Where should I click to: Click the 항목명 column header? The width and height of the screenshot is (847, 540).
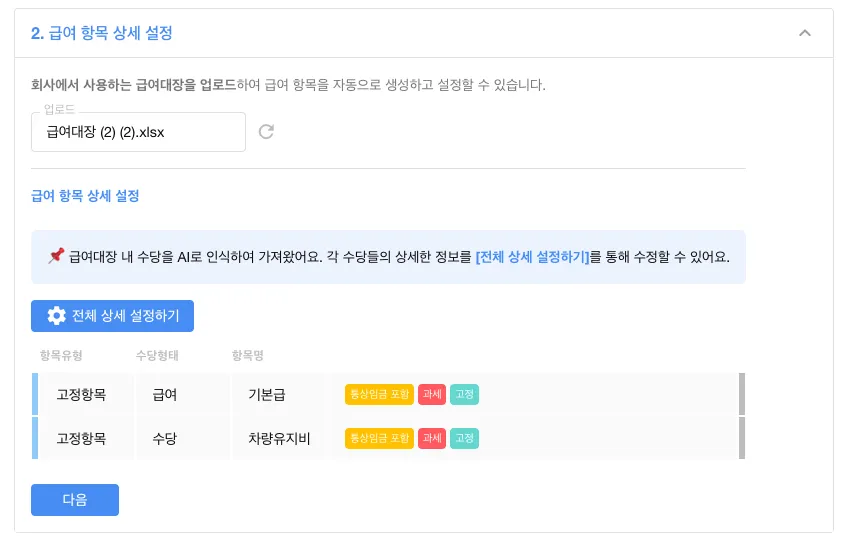(247, 356)
